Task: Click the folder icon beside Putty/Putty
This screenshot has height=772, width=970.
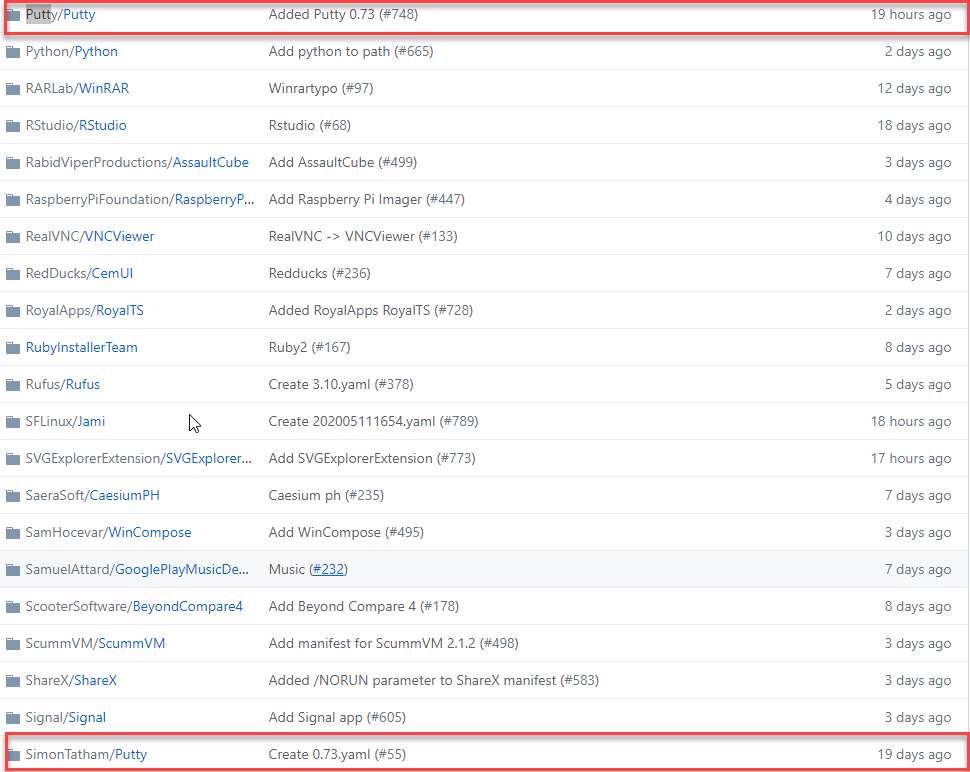Action: (13, 14)
